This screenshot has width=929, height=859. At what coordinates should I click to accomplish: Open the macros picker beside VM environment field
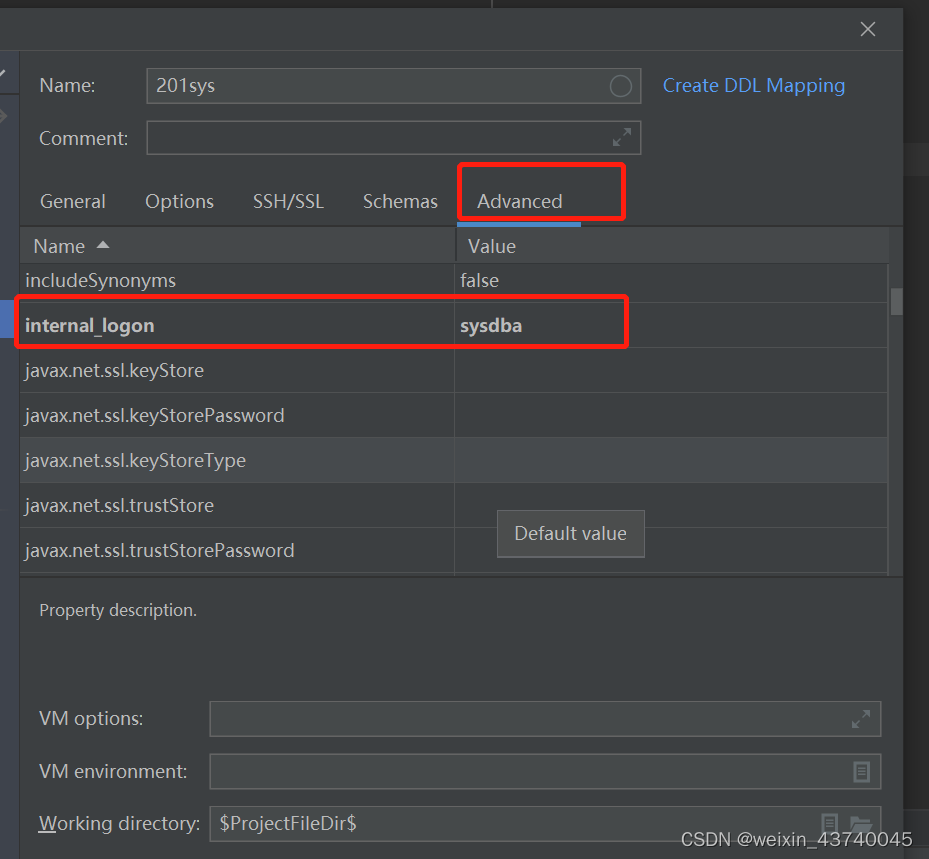tap(862, 771)
